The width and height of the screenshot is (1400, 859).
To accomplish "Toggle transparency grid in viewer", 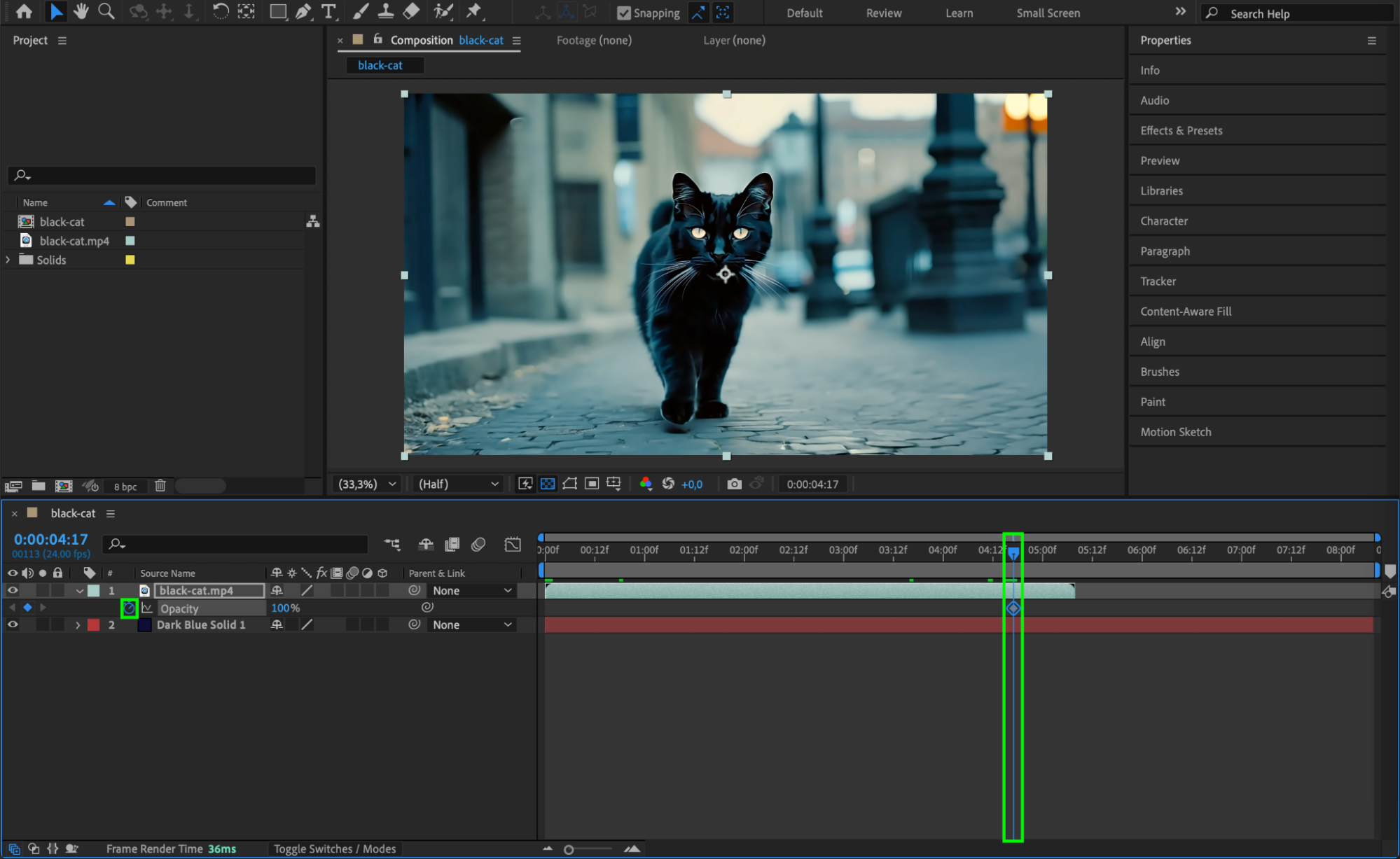I will click(548, 484).
